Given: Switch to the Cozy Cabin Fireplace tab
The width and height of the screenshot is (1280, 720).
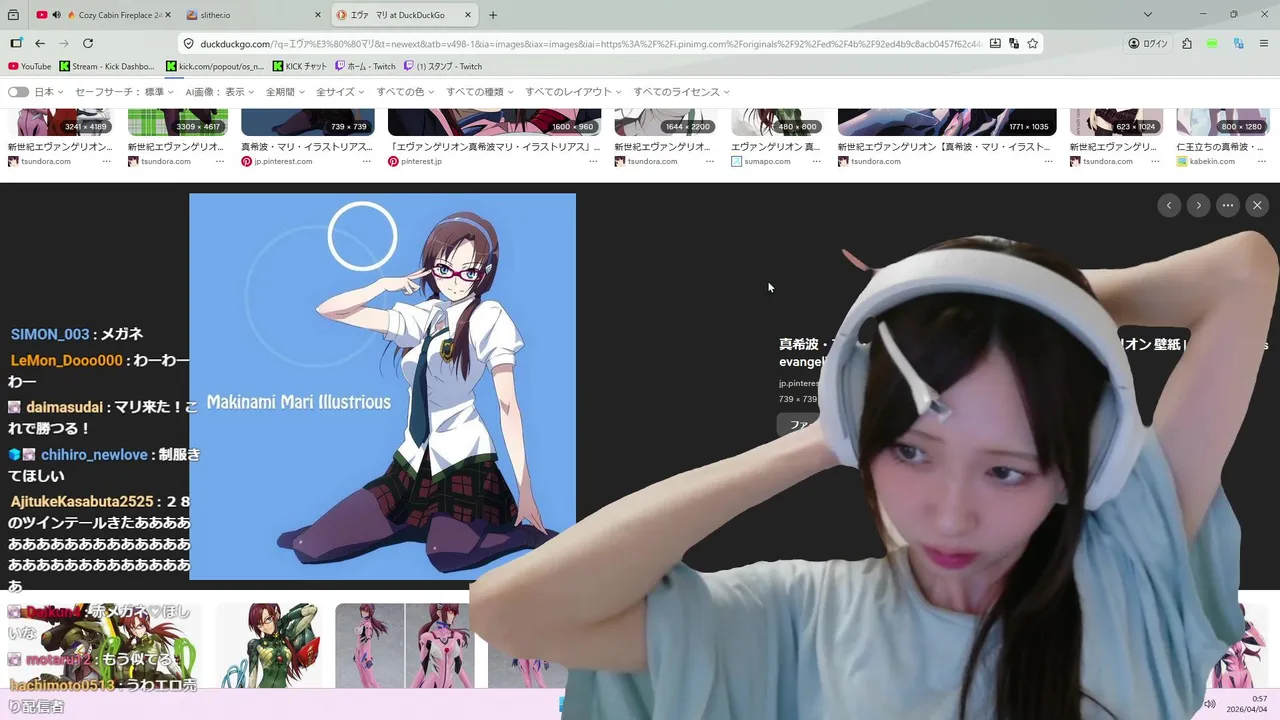Looking at the screenshot, I should [105, 15].
